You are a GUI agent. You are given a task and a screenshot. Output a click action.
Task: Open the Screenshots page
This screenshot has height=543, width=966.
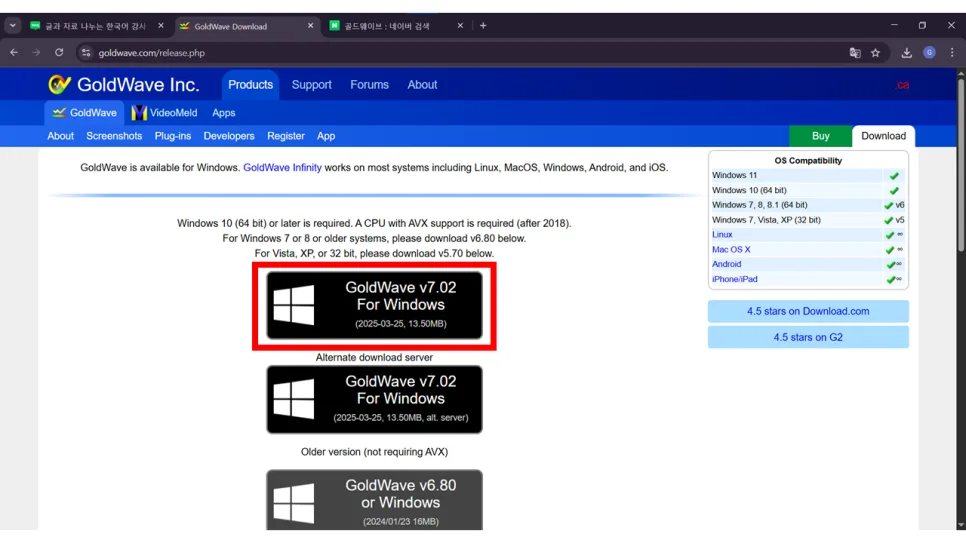114,136
